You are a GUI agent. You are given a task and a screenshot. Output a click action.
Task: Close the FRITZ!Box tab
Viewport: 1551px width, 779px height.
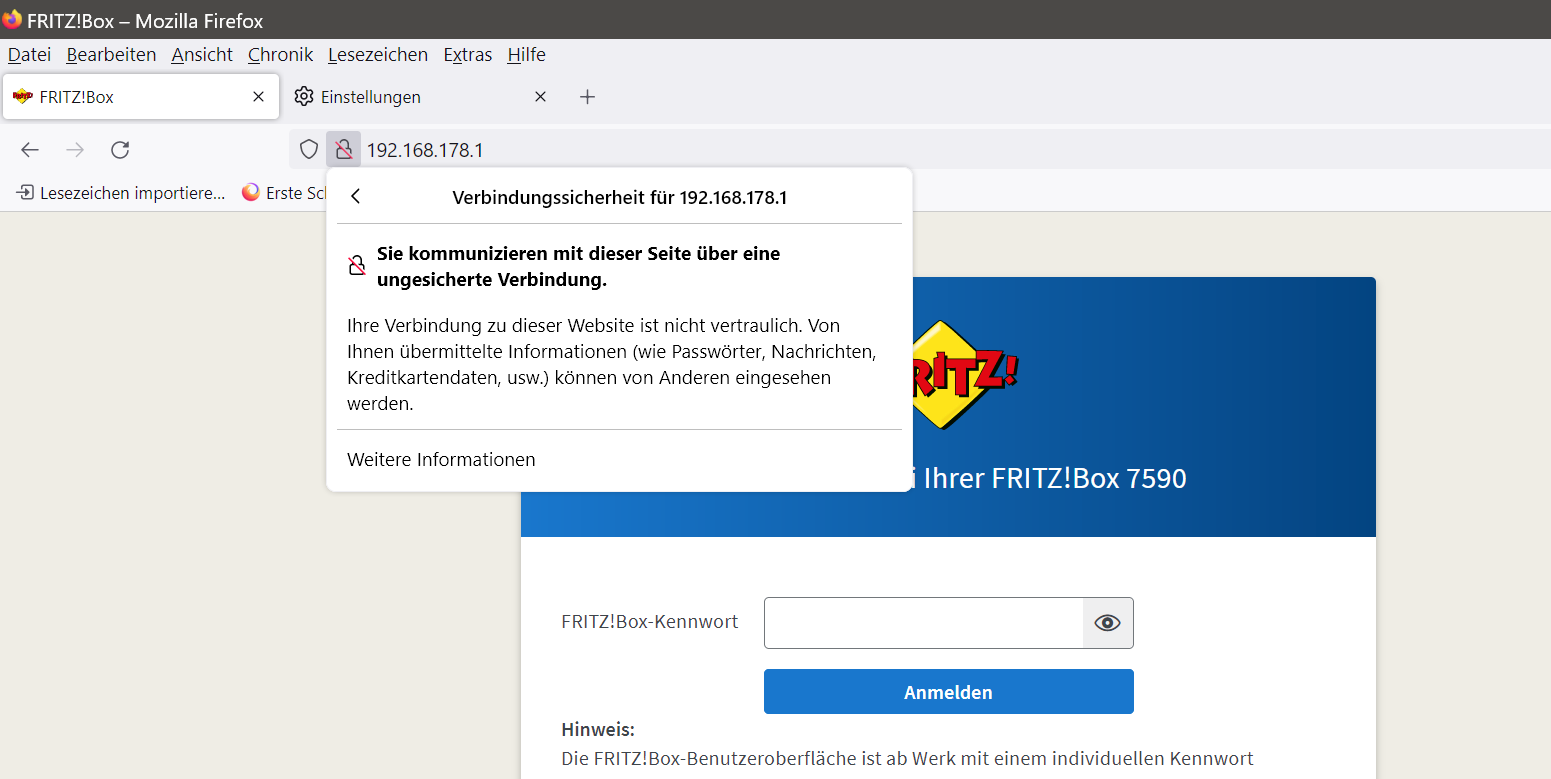click(x=258, y=97)
